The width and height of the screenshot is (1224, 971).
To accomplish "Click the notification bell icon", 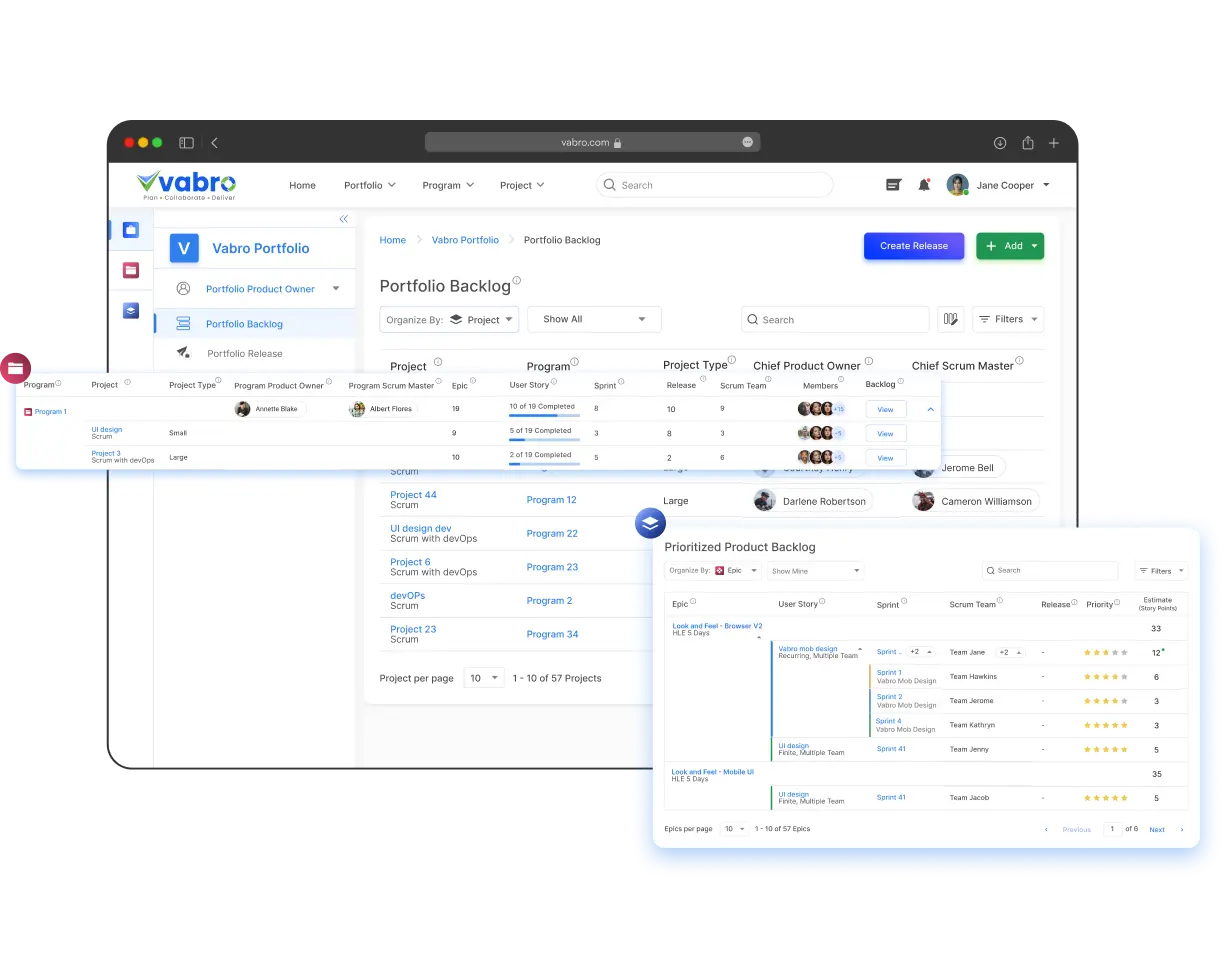I will click(924, 185).
